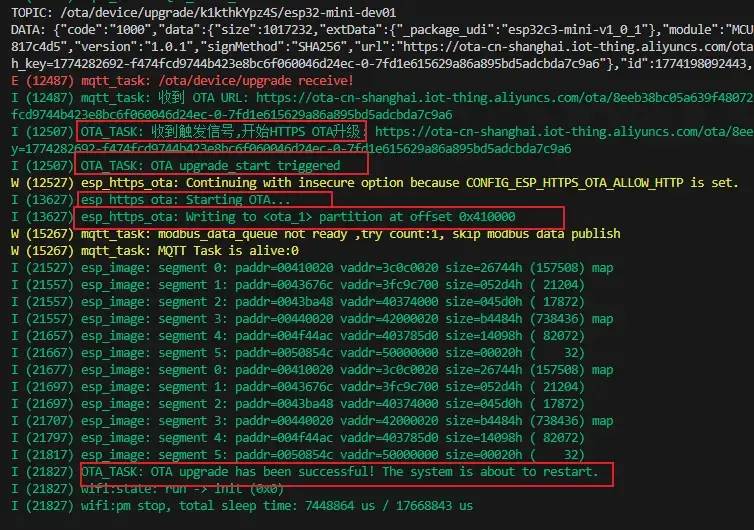Click segment 0 line at timestamp 21527

(x=330, y=268)
